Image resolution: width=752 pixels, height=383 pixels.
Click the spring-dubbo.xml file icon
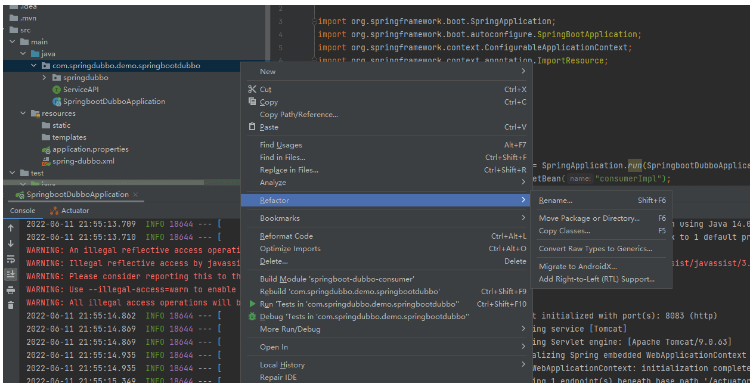tap(46, 162)
